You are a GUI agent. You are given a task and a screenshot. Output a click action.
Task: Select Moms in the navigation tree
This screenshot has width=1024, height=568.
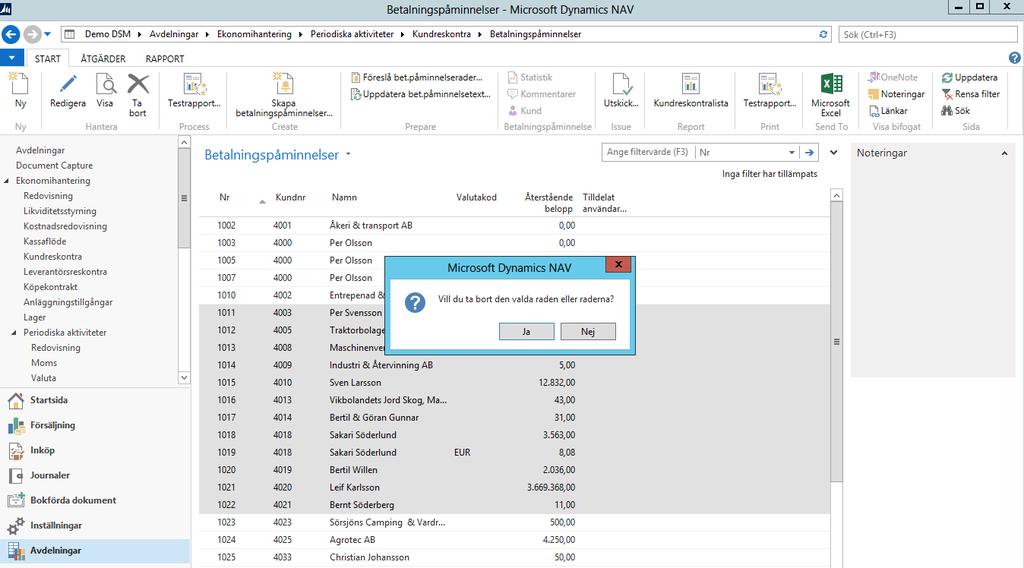click(x=44, y=363)
